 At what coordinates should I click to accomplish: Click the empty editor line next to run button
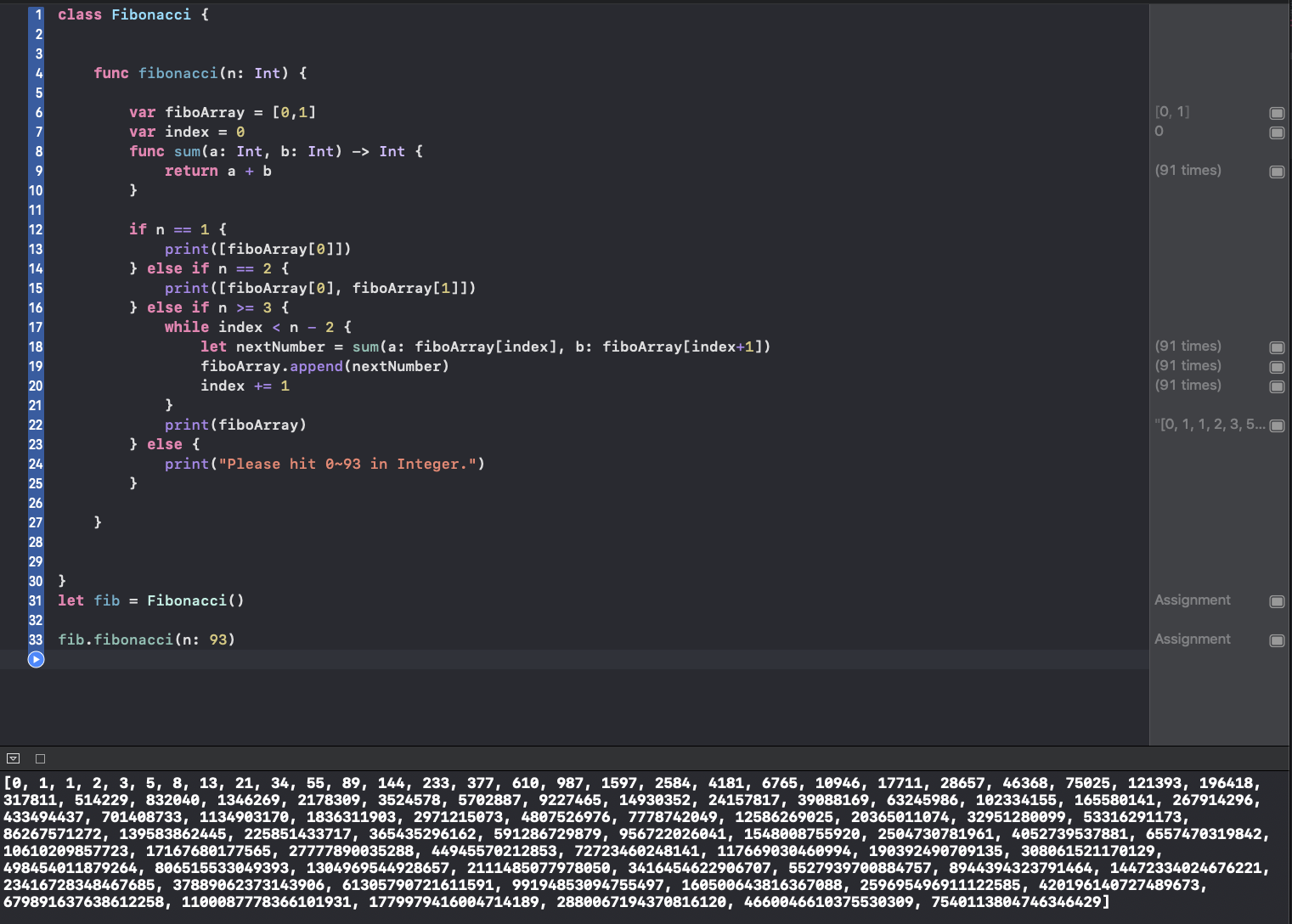[595, 659]
